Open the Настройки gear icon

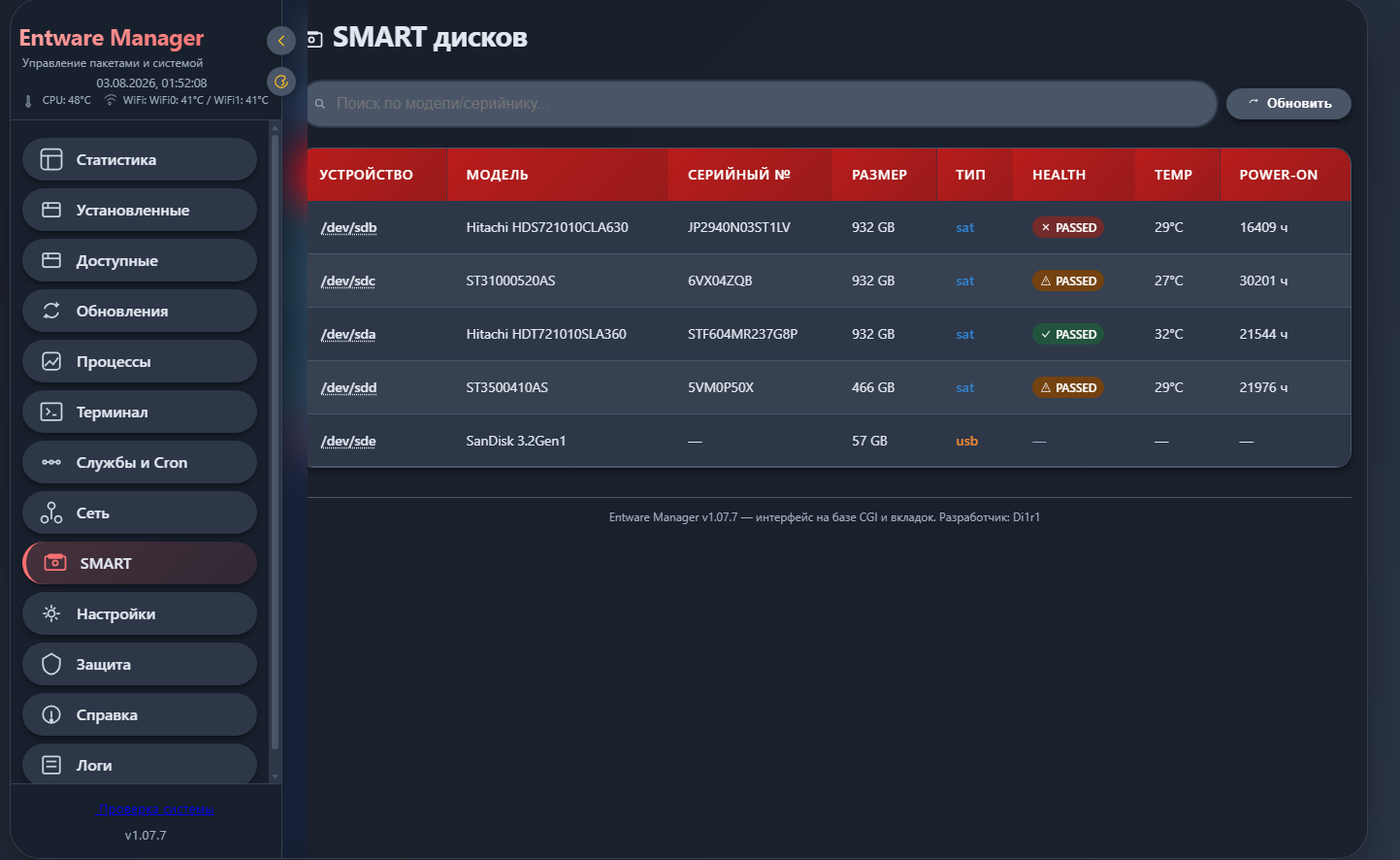[51, 613]
